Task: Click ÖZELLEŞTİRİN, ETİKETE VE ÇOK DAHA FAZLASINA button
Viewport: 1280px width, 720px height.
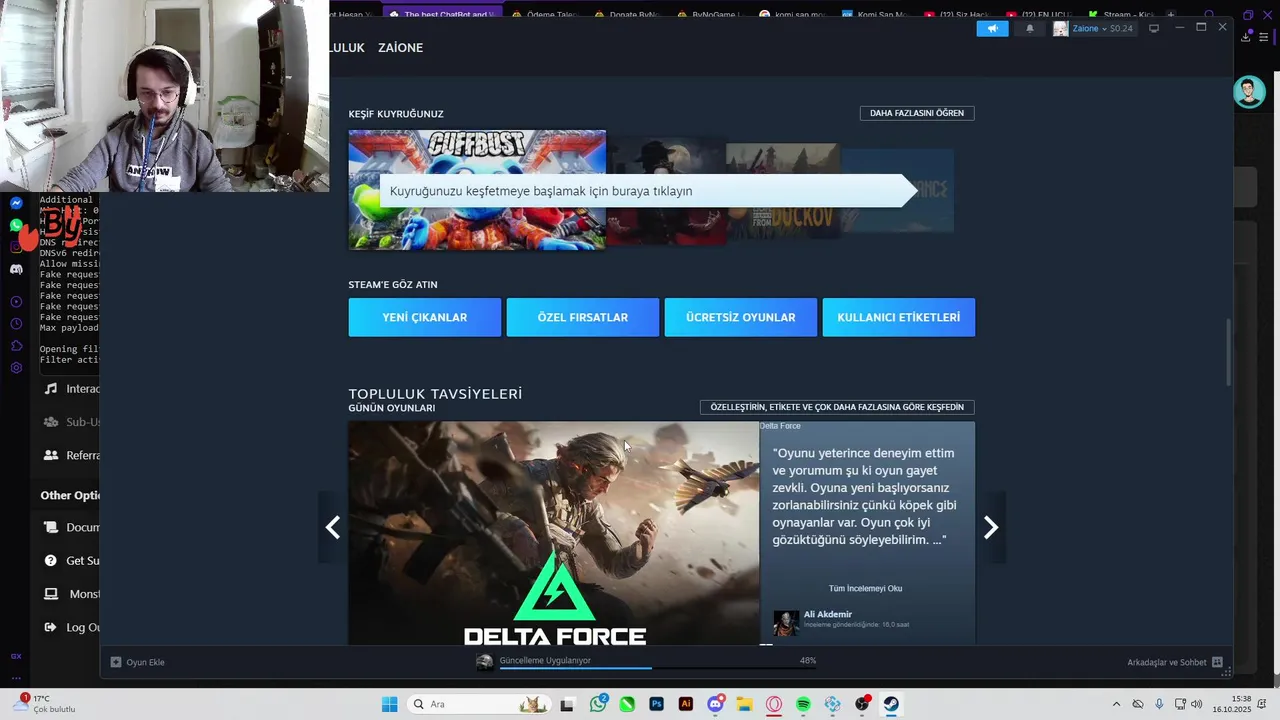Action: 837,407
